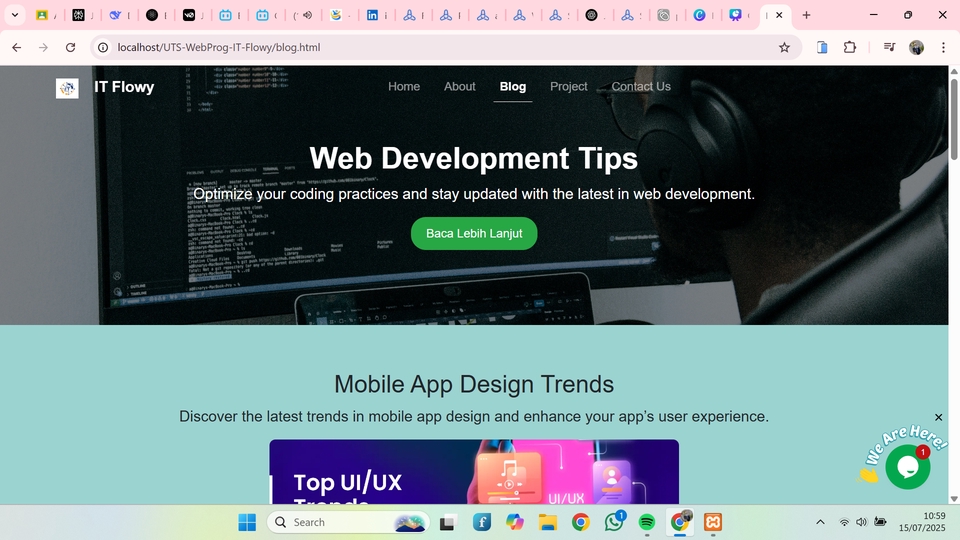Click the scrollbar down arrow
This screenshot has height=540, width=960.
coord(954,499)
